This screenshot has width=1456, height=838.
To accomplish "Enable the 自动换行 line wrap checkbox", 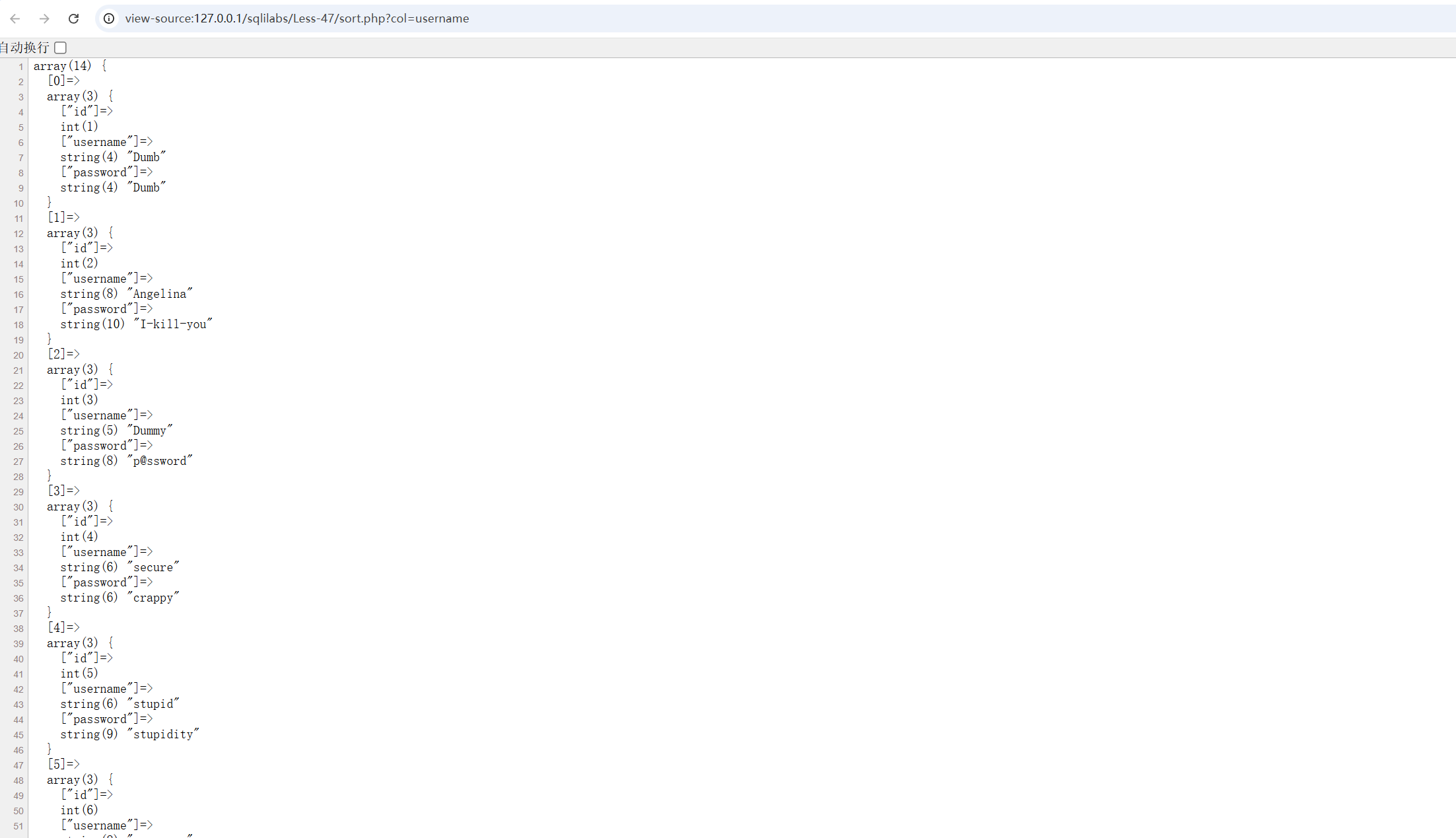I will tap(61, 48).
